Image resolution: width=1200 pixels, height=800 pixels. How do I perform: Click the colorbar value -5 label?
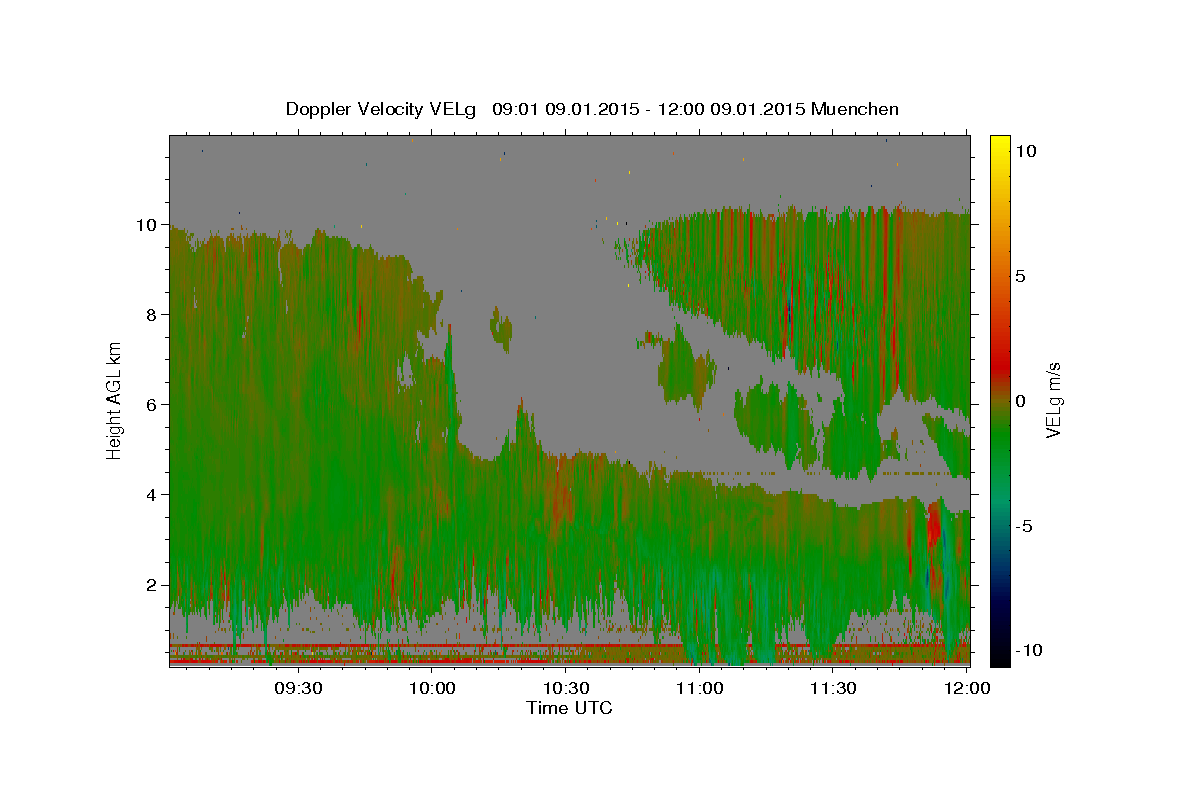click(x=1024, y=525)
